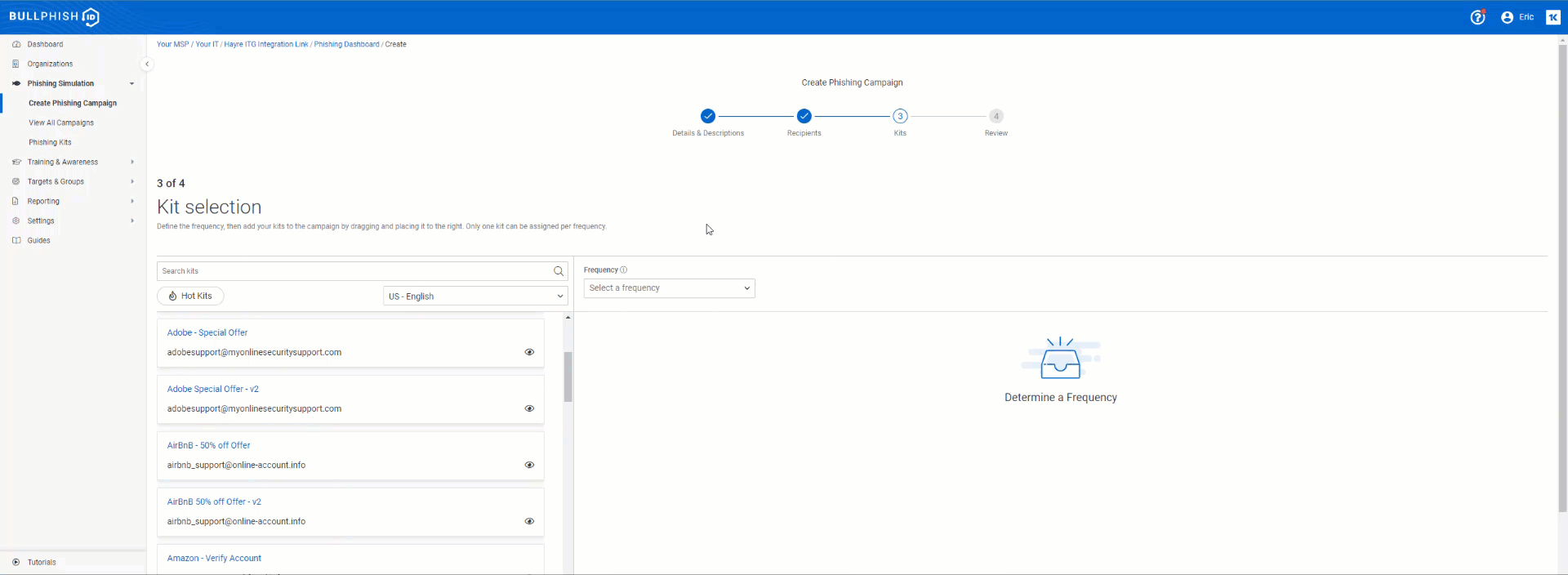Click the main page vertical scrollbar
The height and width of the screenshot is (575, 1568).
pyautogui.click(x=1562, y=278)
